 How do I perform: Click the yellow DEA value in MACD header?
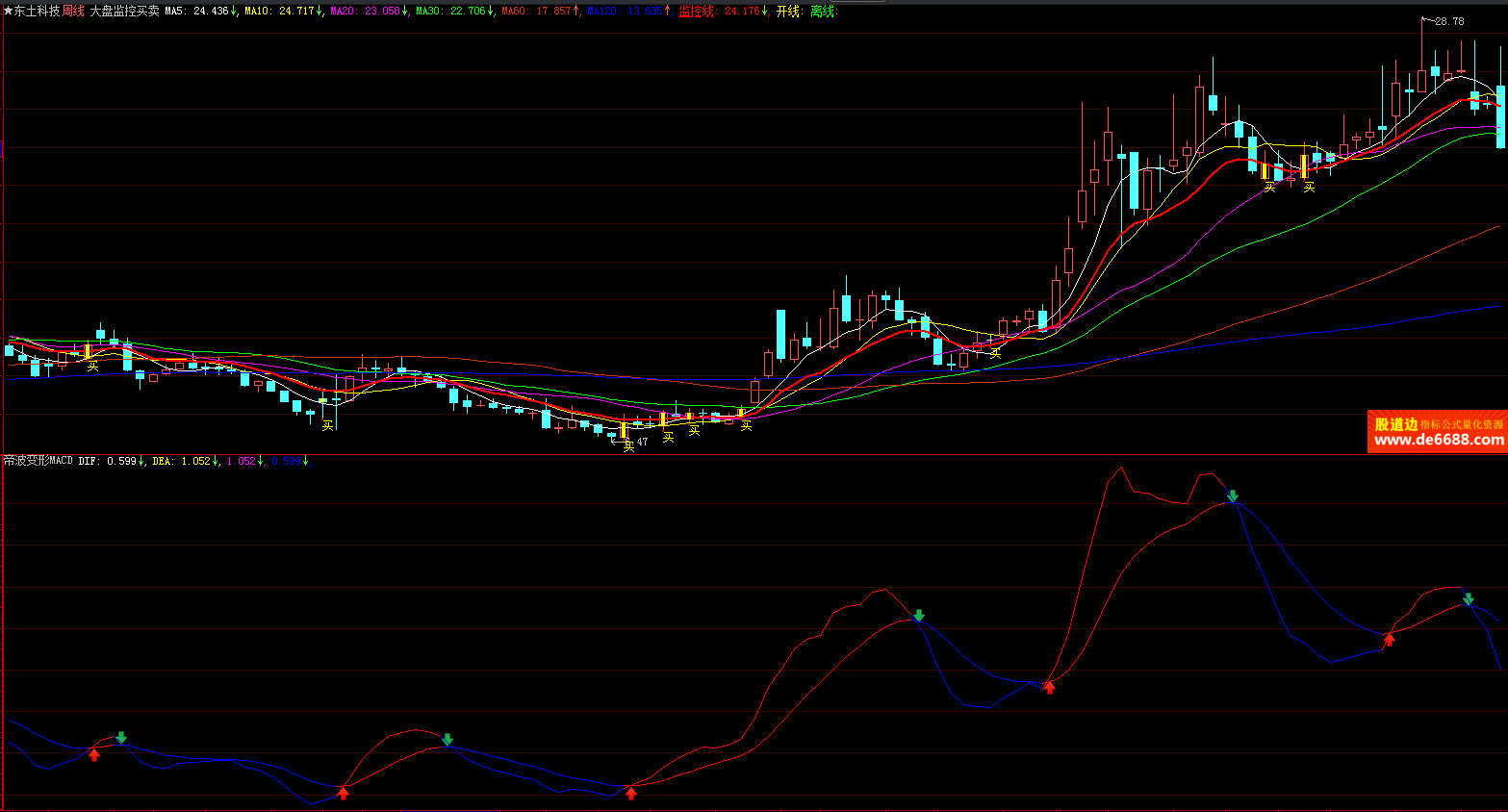(x=181, y=461)
